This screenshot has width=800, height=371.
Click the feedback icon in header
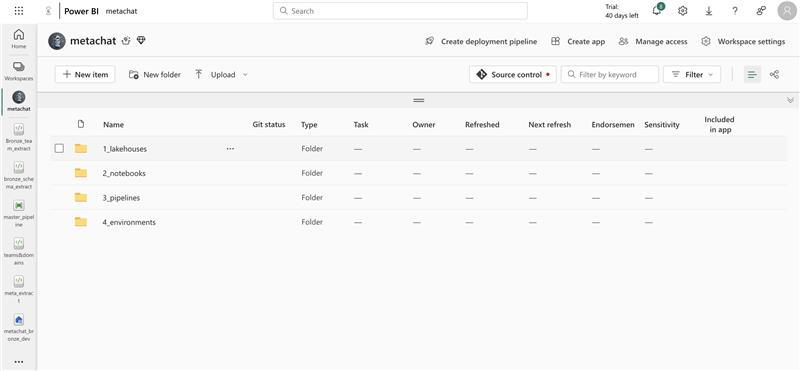point(761,11)
